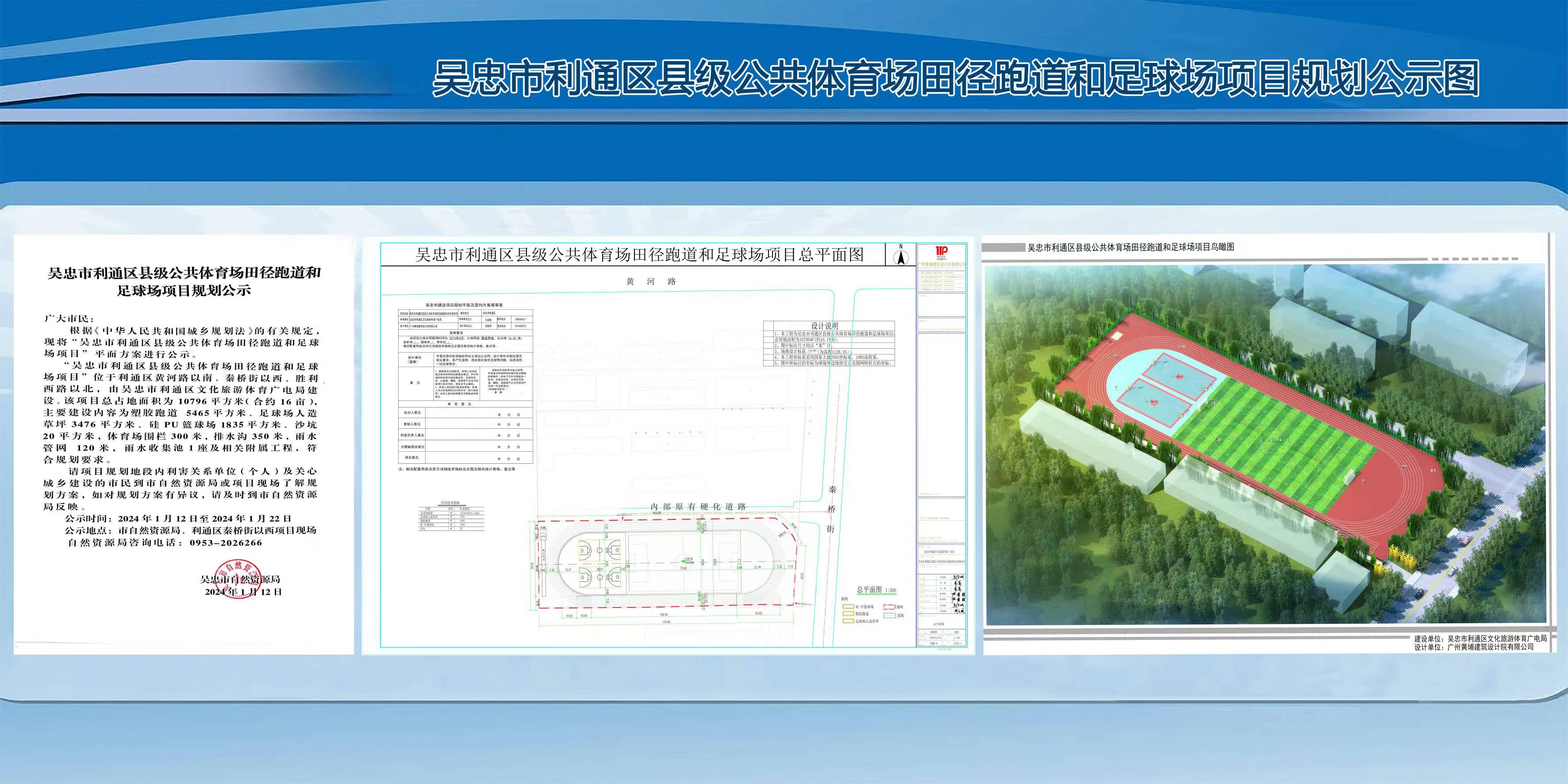
Task: Click the 内部原有硬化道路 label
Action: (x=698, y=507)
